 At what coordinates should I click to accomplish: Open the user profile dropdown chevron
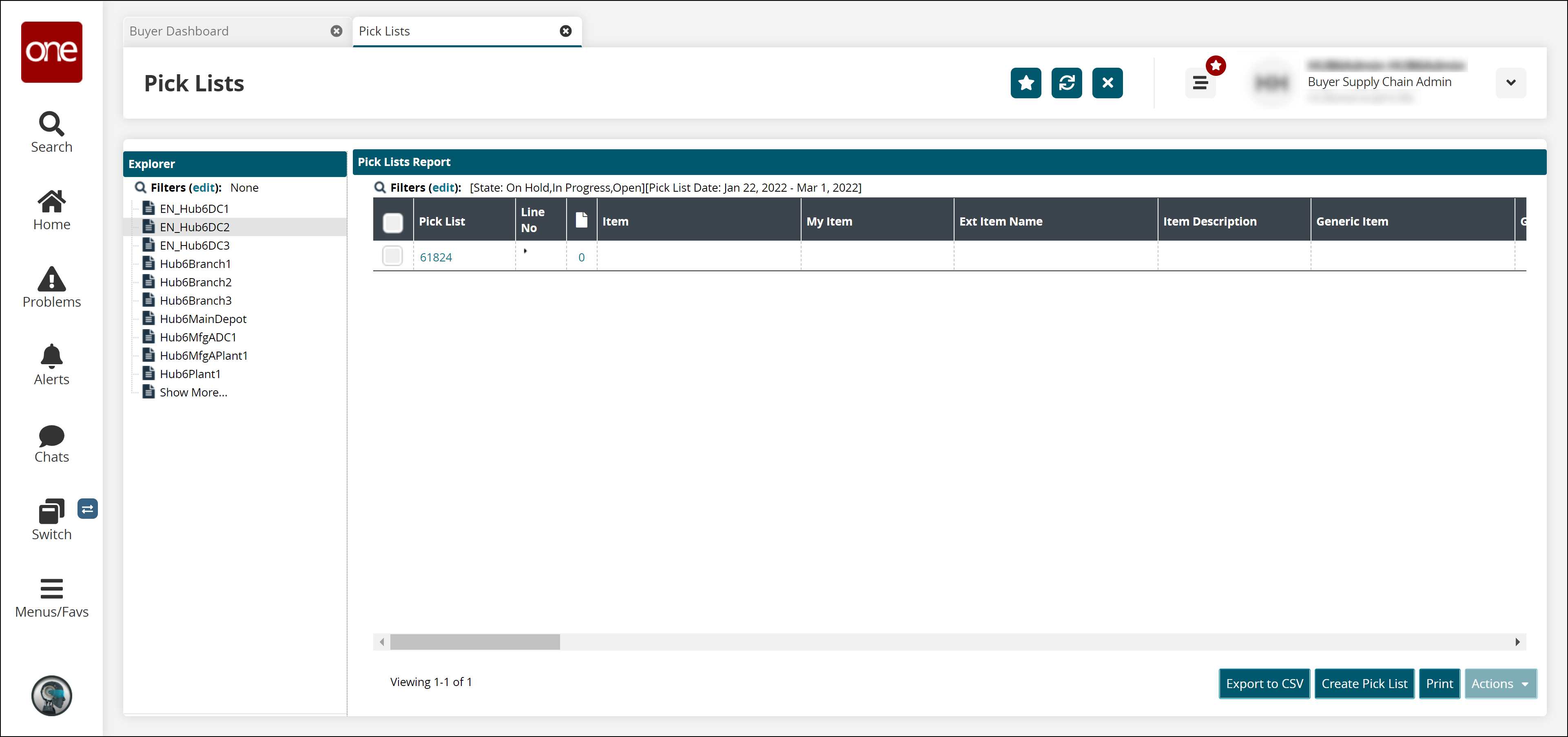(1510, 83)
